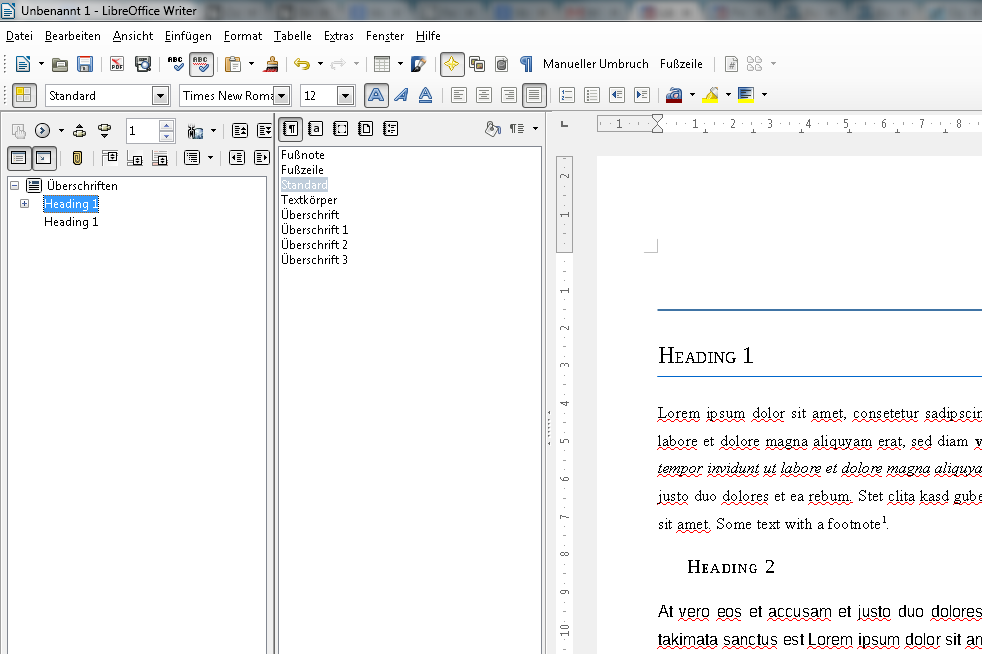The width and height of the screenshot is (982, 654).
Task: Click the Manueller Umbruch button
Action: 596,64
